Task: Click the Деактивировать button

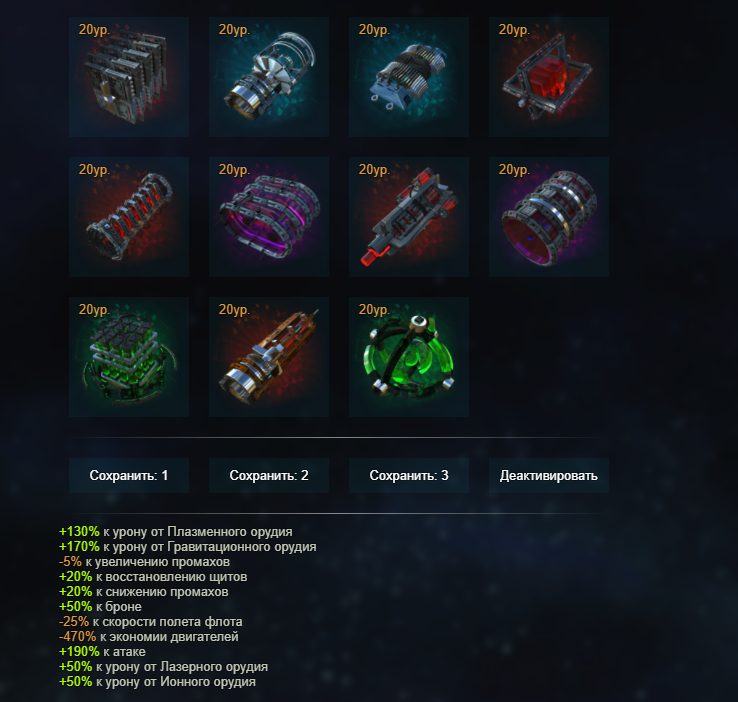Action: (x=549, y=475)
